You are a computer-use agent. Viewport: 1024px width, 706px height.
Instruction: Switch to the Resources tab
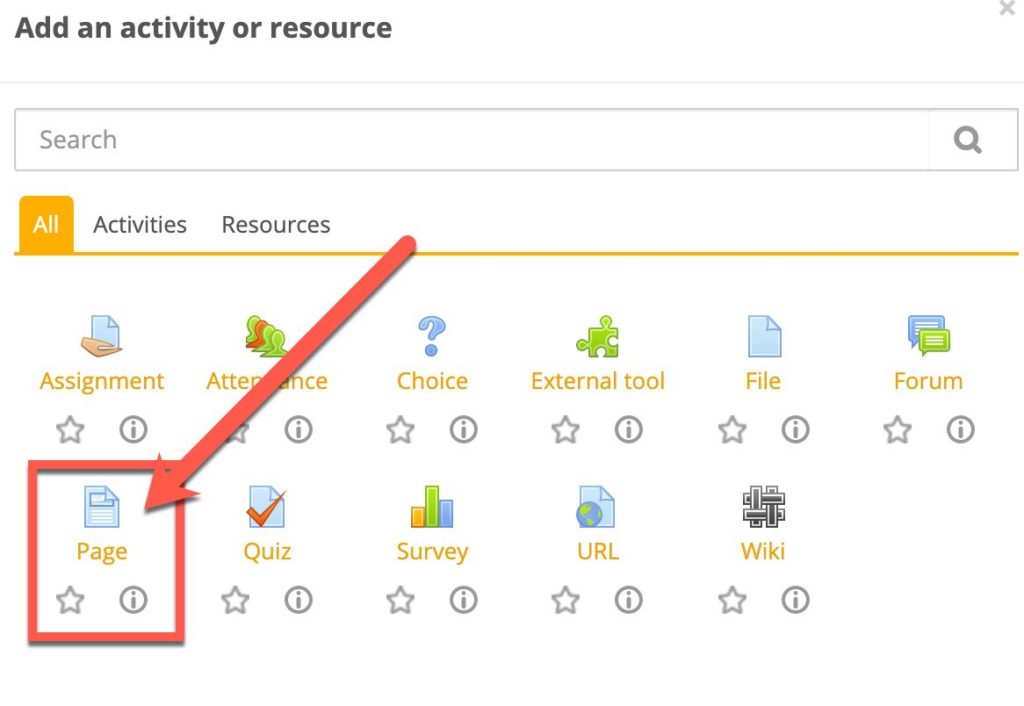(276, 225)
